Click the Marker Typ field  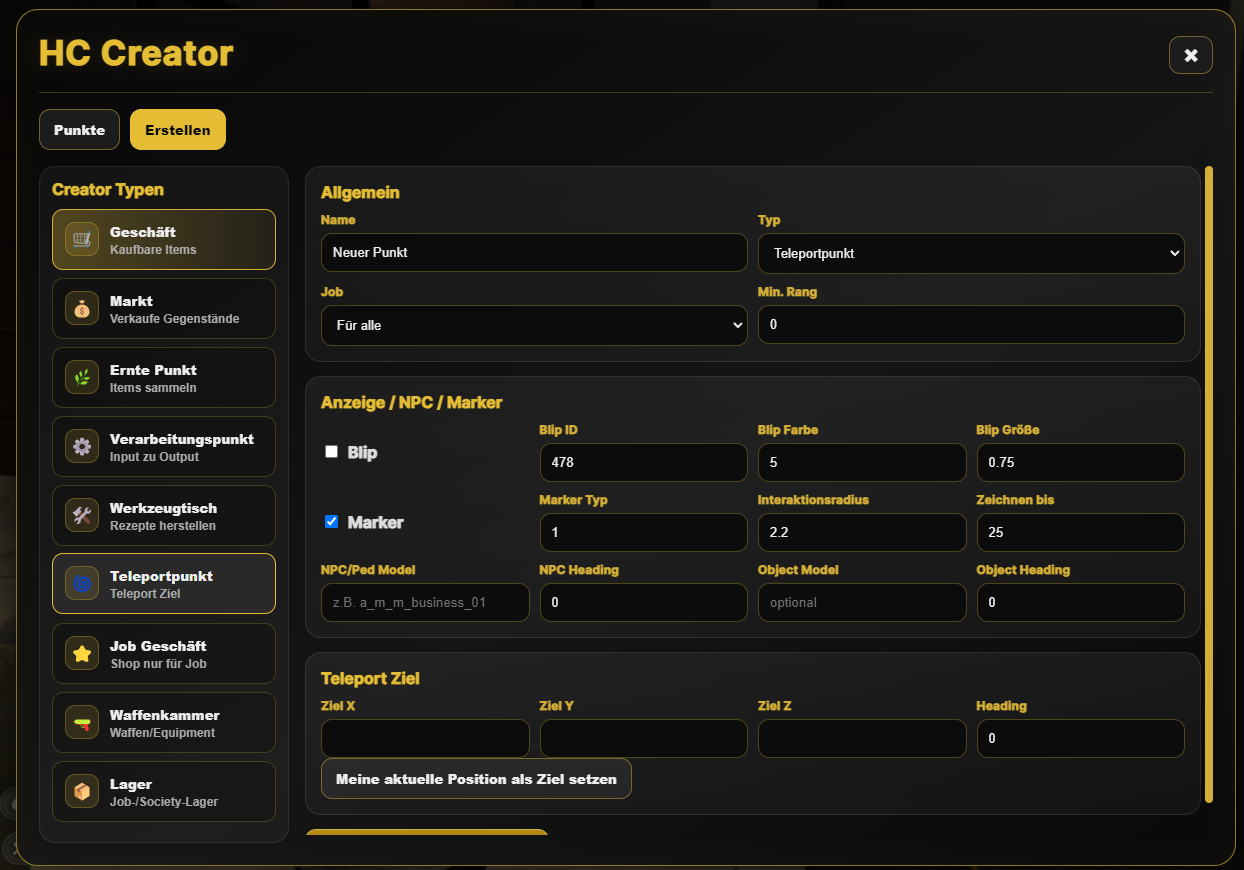coord(643,532)
